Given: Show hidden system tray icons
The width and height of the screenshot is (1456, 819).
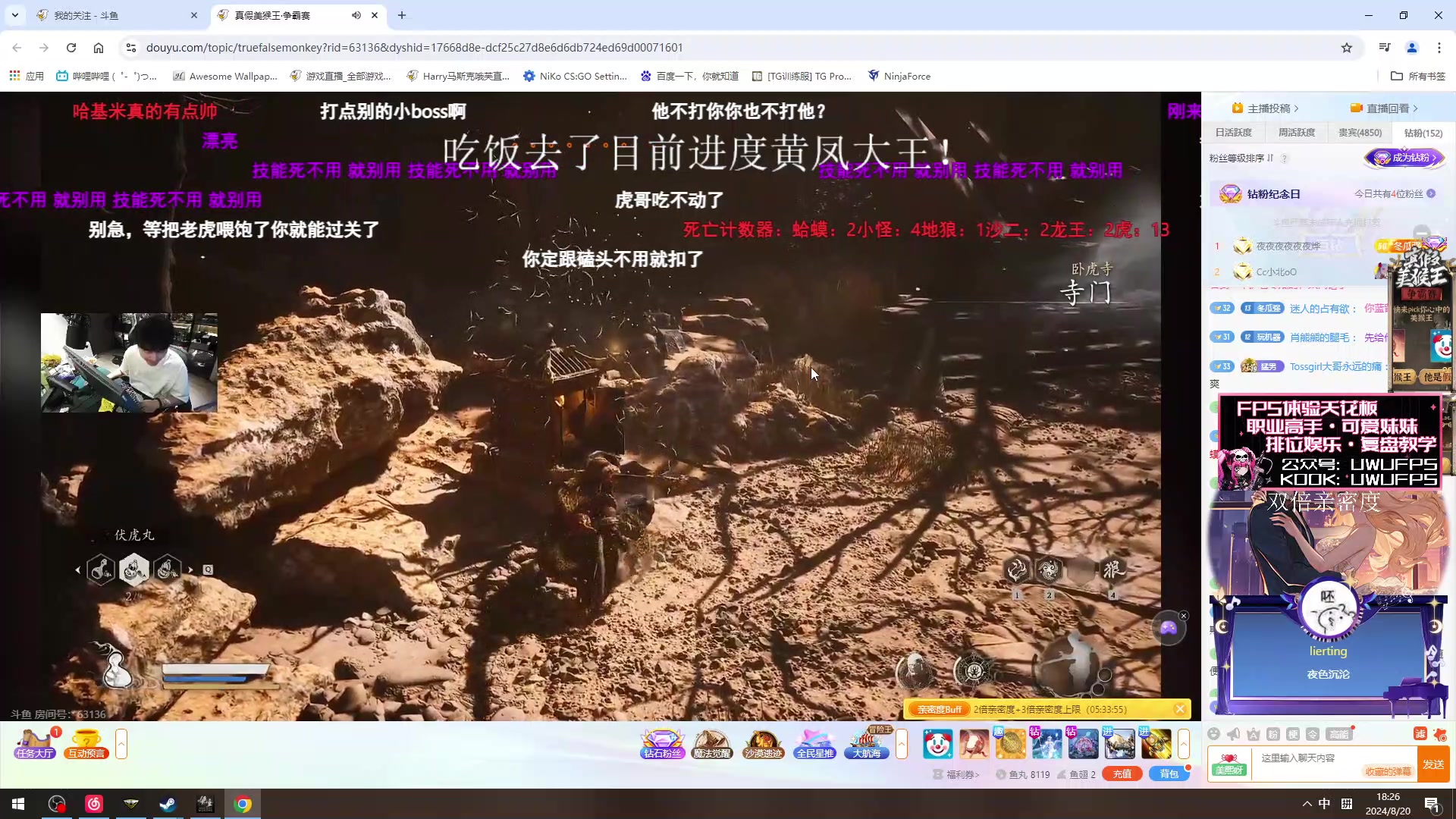Looking at the screenshot, I should pos(1307,804).
